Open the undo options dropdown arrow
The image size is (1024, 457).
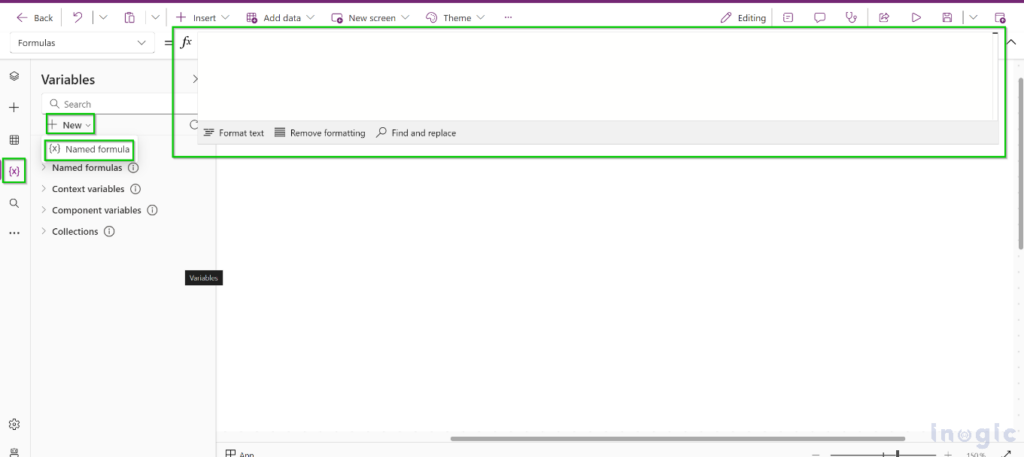coord(103,18)
